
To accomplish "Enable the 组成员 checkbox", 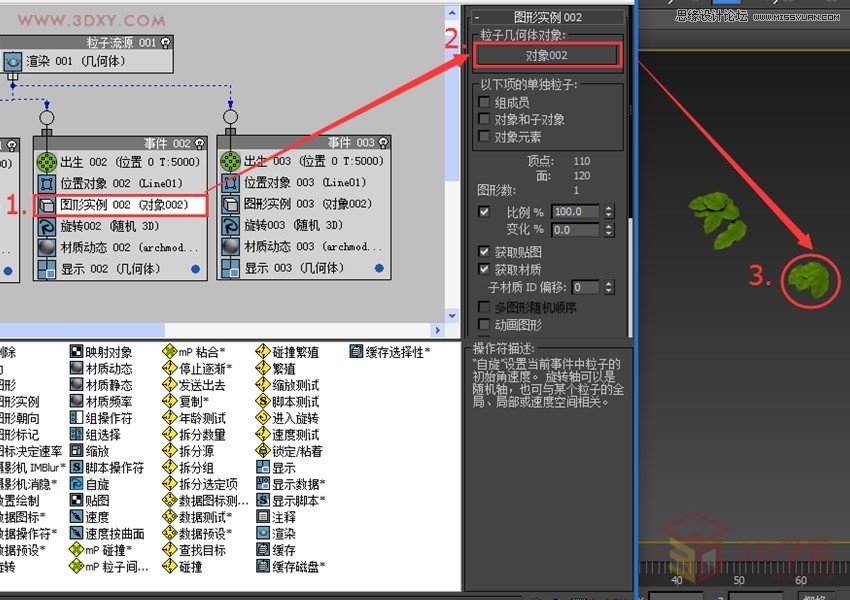I will tap(485, 102).
